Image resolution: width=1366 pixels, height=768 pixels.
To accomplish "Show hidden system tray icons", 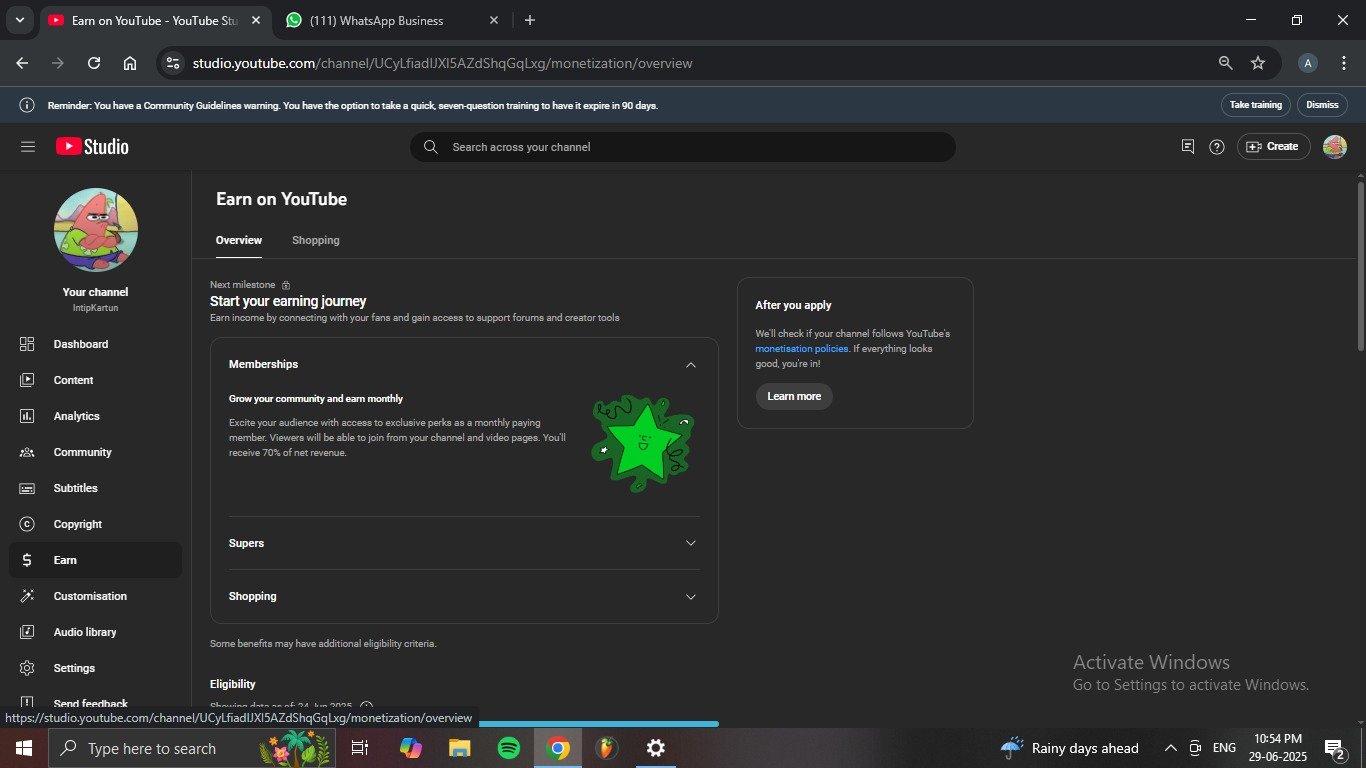I will tap(1170, 748).
